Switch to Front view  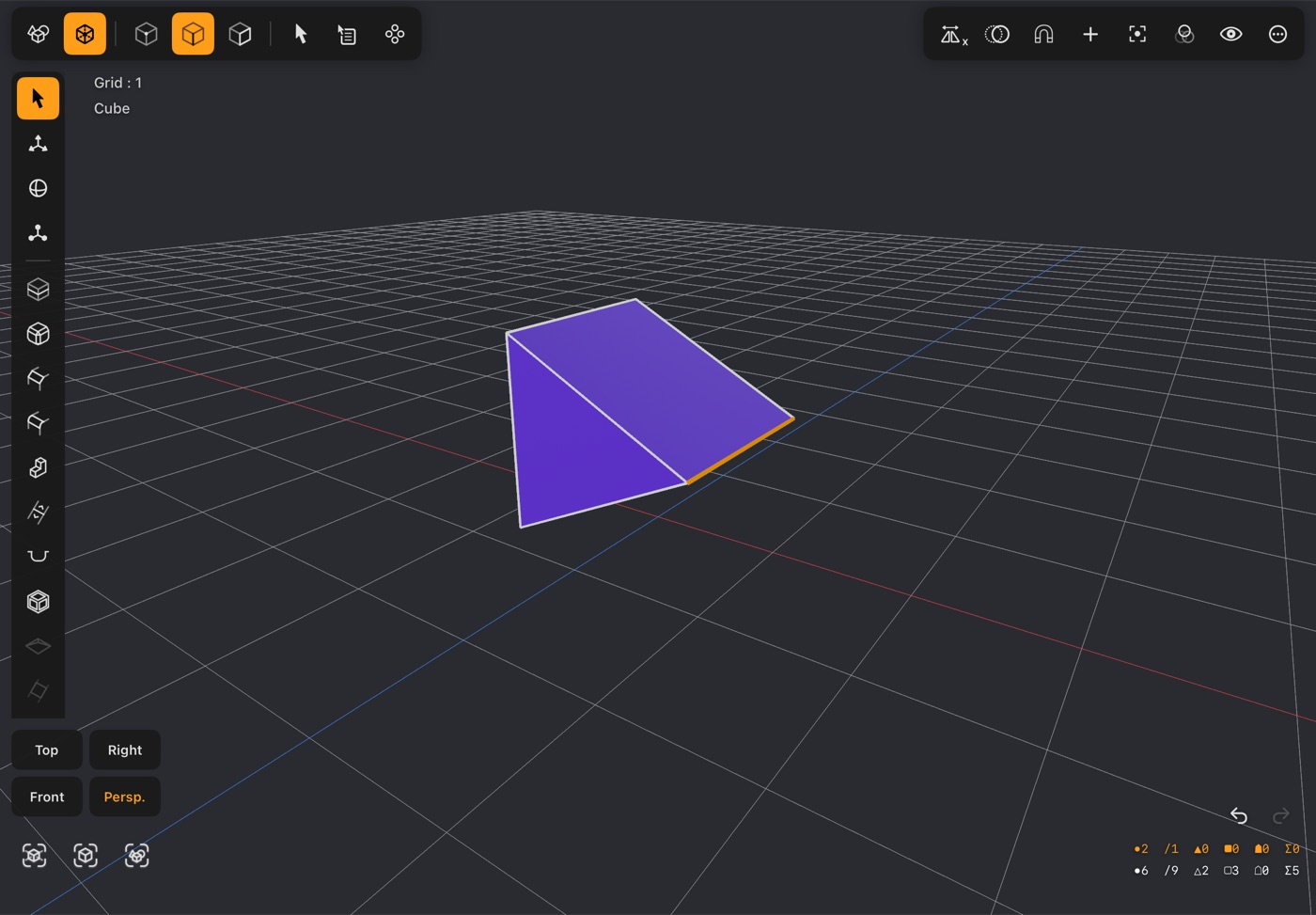[47, 797]
